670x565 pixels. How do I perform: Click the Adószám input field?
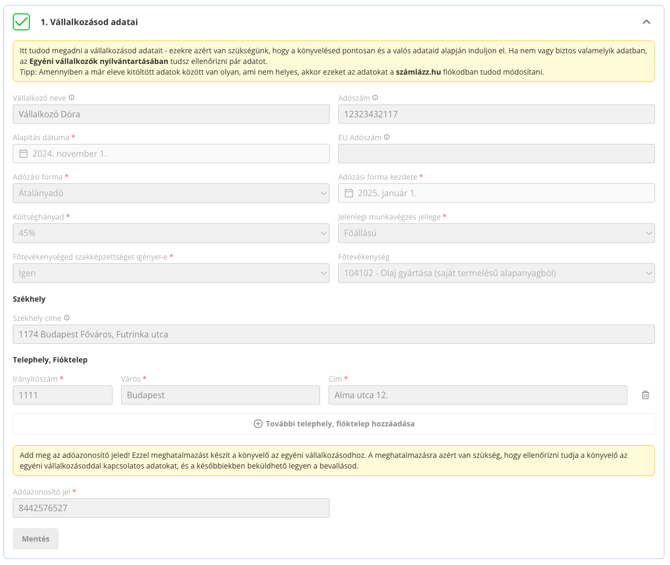pos(496,114)
